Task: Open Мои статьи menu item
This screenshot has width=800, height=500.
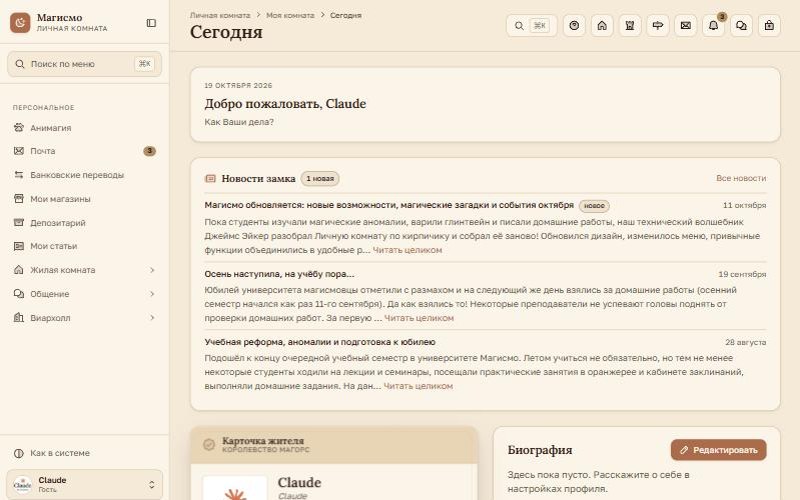Action: tap(85, 246)
